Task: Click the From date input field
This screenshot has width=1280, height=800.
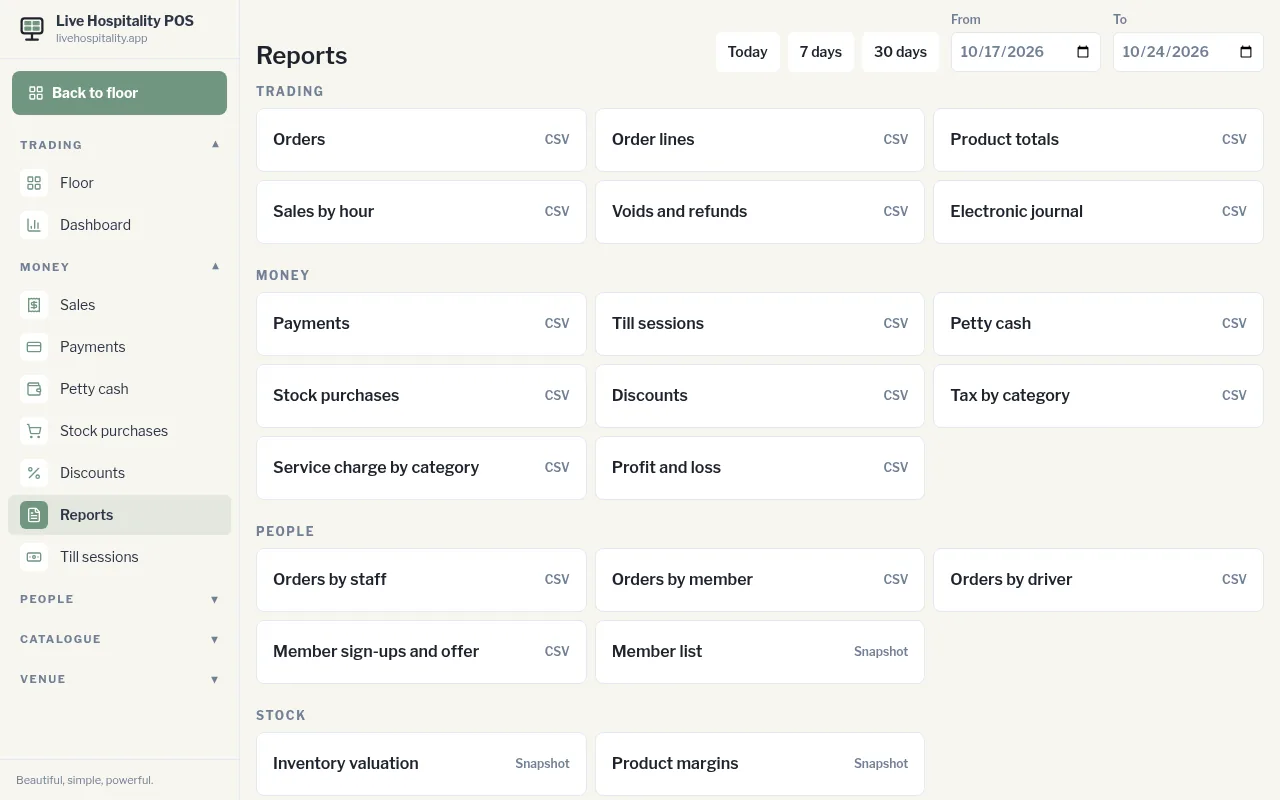Action: [1026, 52]
